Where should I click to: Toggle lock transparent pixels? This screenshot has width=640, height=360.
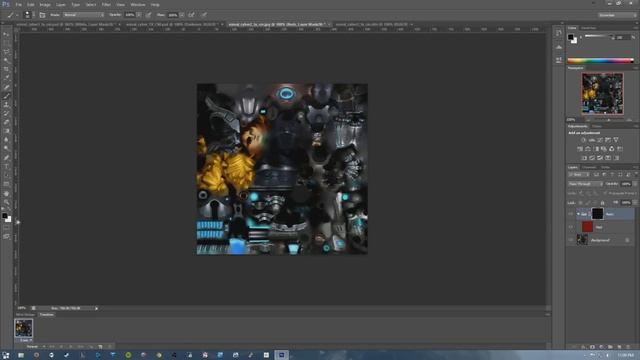pyautogui.click(x=580, y=202)
